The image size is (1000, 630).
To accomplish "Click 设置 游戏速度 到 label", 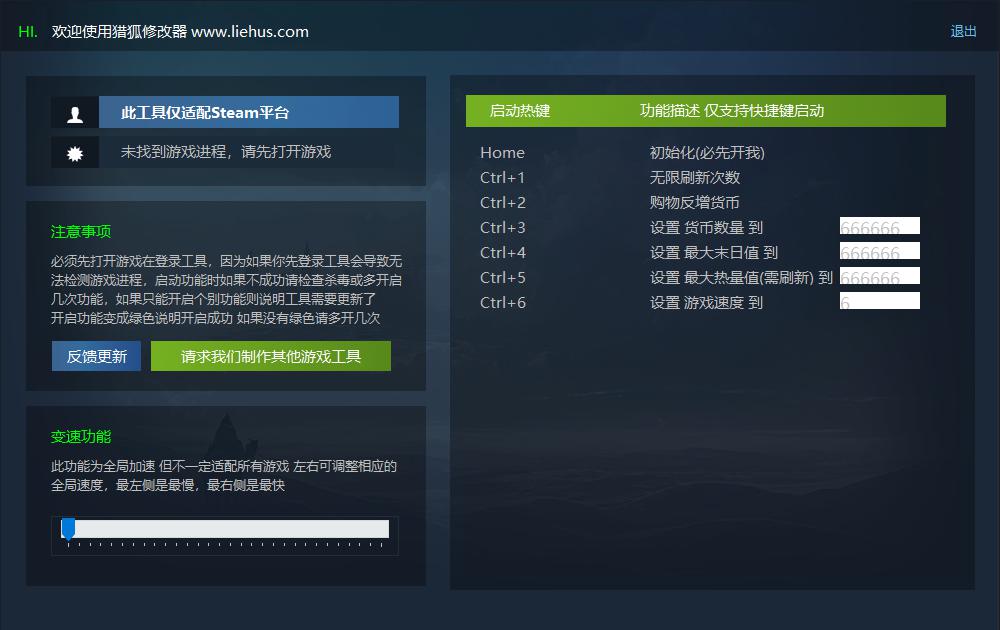I will pyautogui.click(x=706, y=303).
